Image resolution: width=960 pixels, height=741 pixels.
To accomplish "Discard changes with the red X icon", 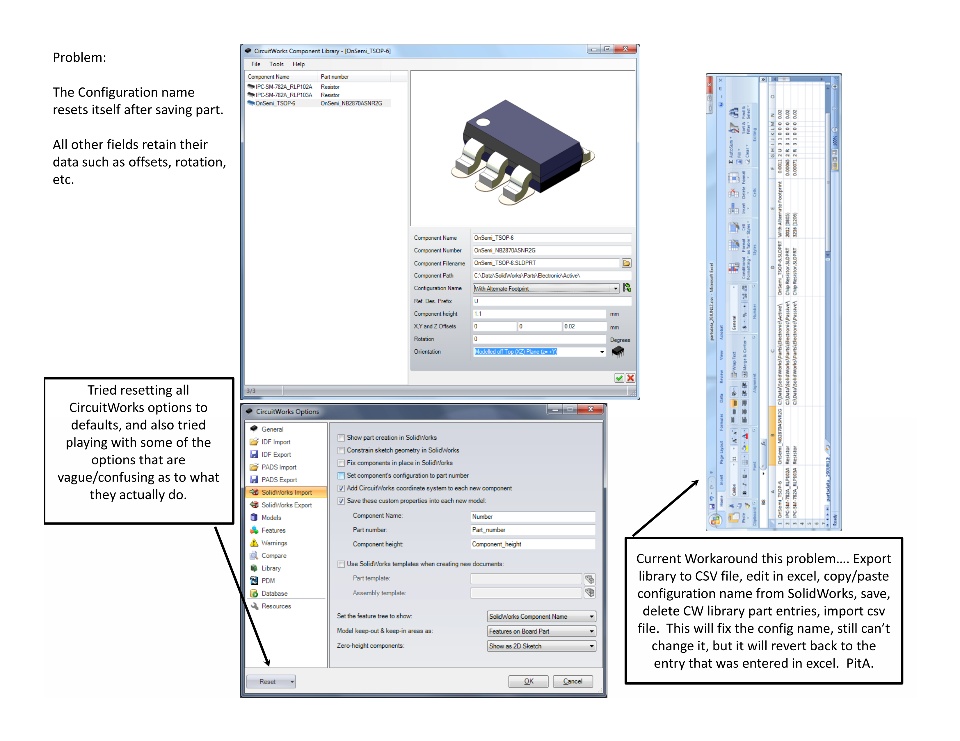I will tap(630, 378).
